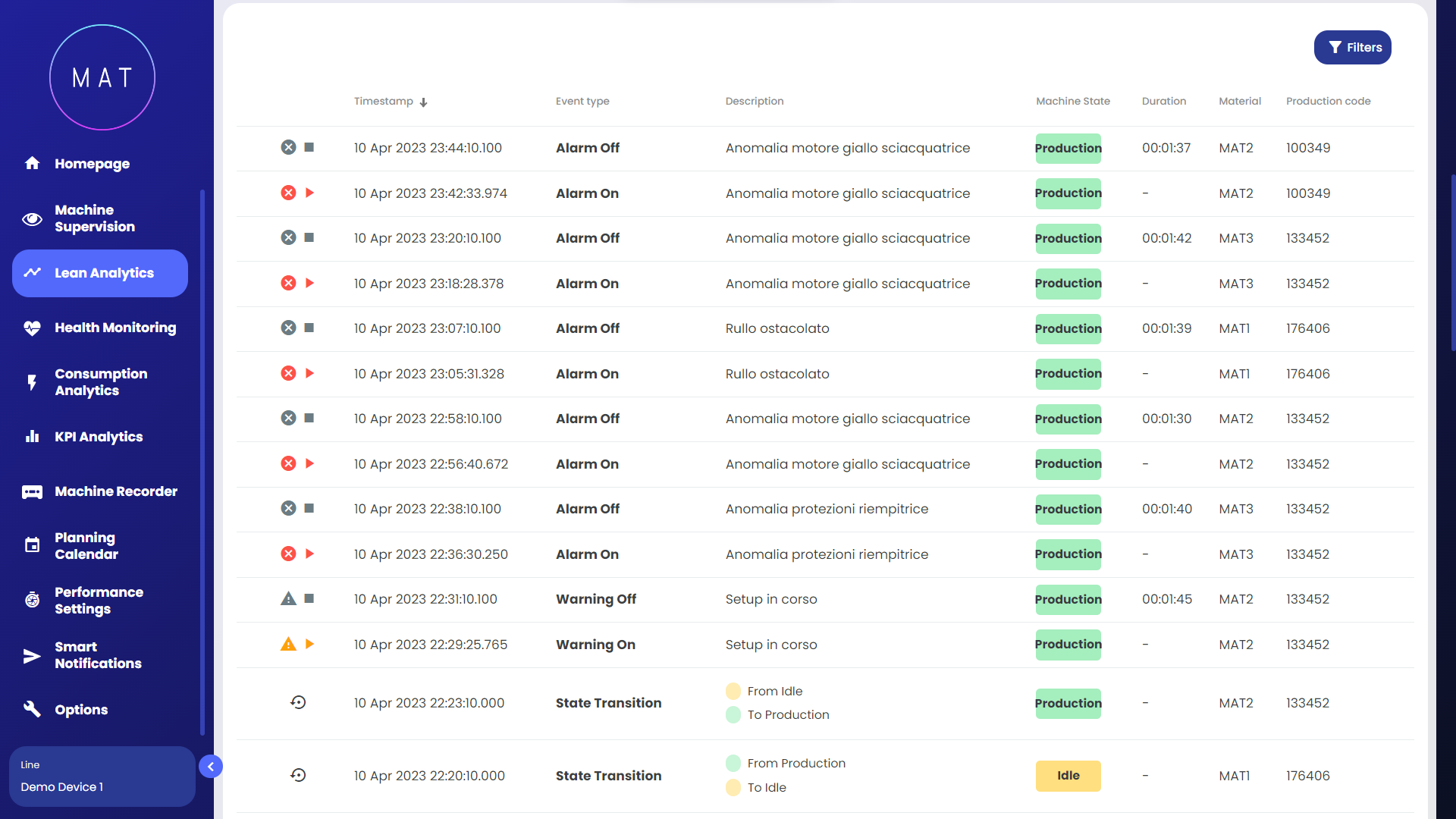Click the page vertical scrollbar

point(1452,262)
